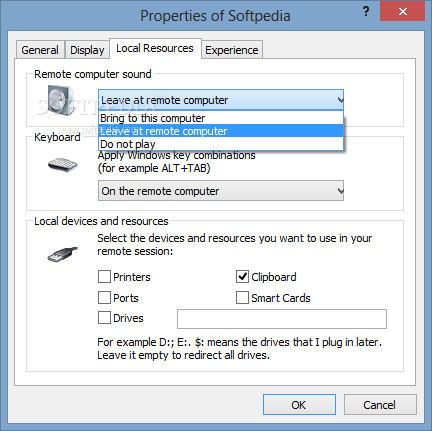Enable the Smart Cards checkbox

(x=242, y=297)
